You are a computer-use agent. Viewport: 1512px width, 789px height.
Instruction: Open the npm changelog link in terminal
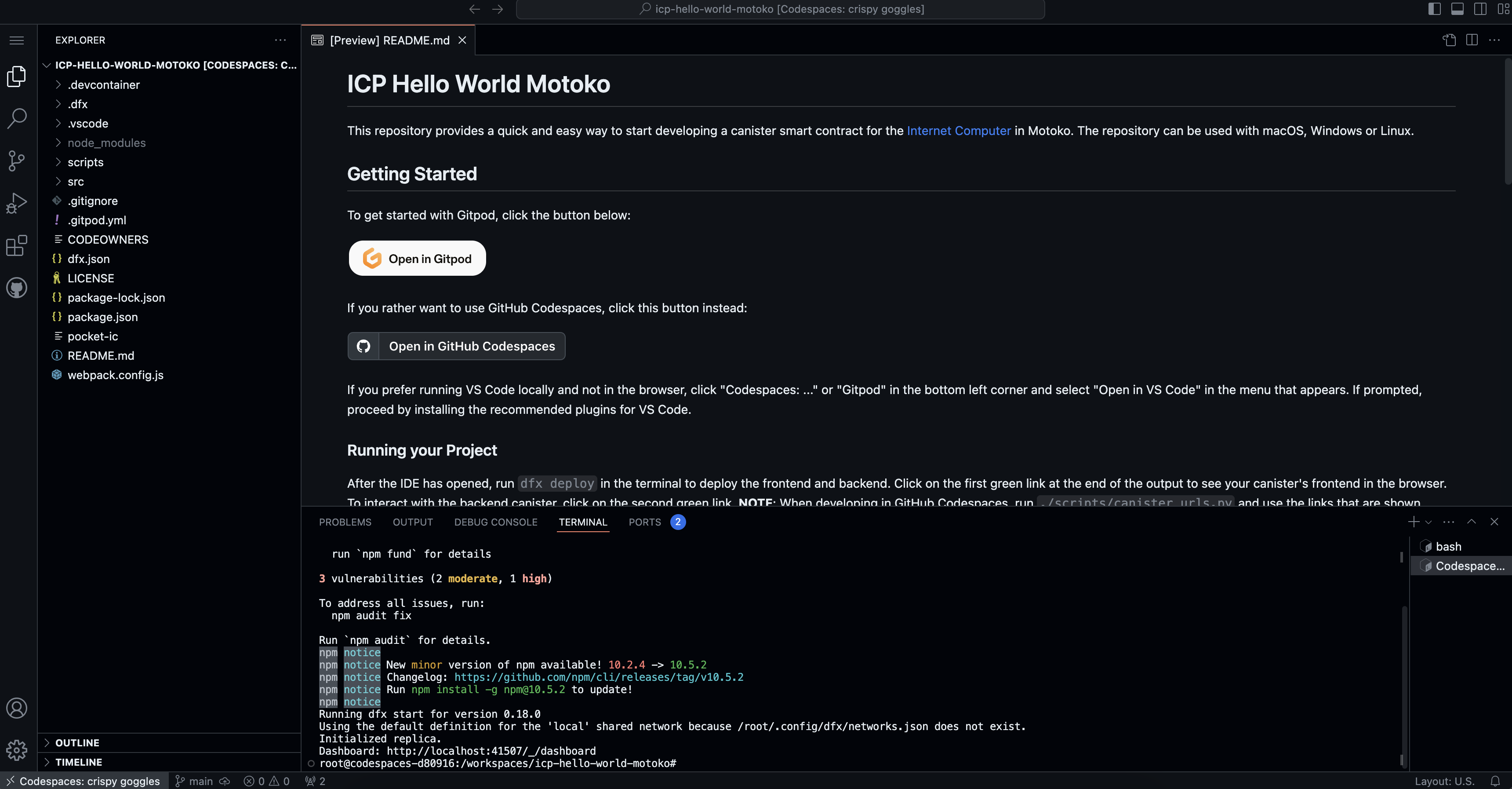(x=599, y=677)
